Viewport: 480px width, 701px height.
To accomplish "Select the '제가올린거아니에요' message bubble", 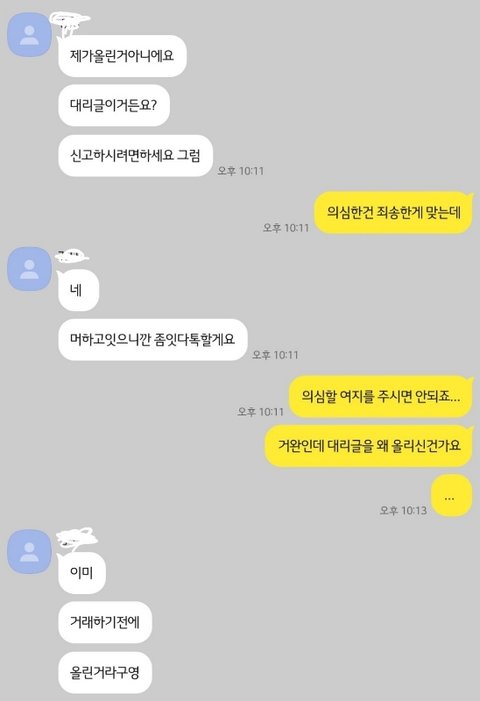I will click(x=122, y=56).
